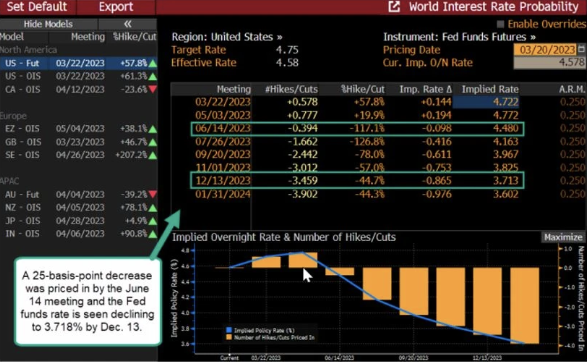The width and height of the screenshot is (587, 362).
Task: Select the 09/20/2023 meeting row
Action: (x=378, y=155)
